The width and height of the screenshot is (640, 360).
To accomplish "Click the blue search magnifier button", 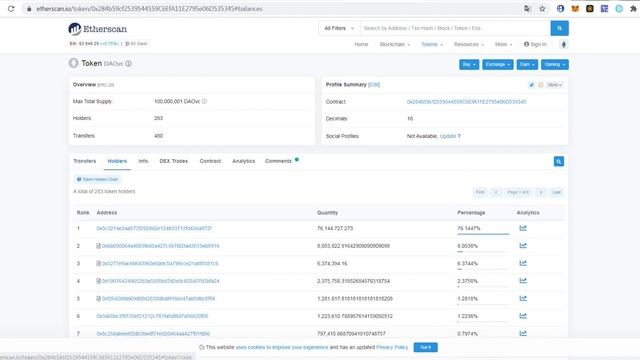I will (x=559, y=28).
